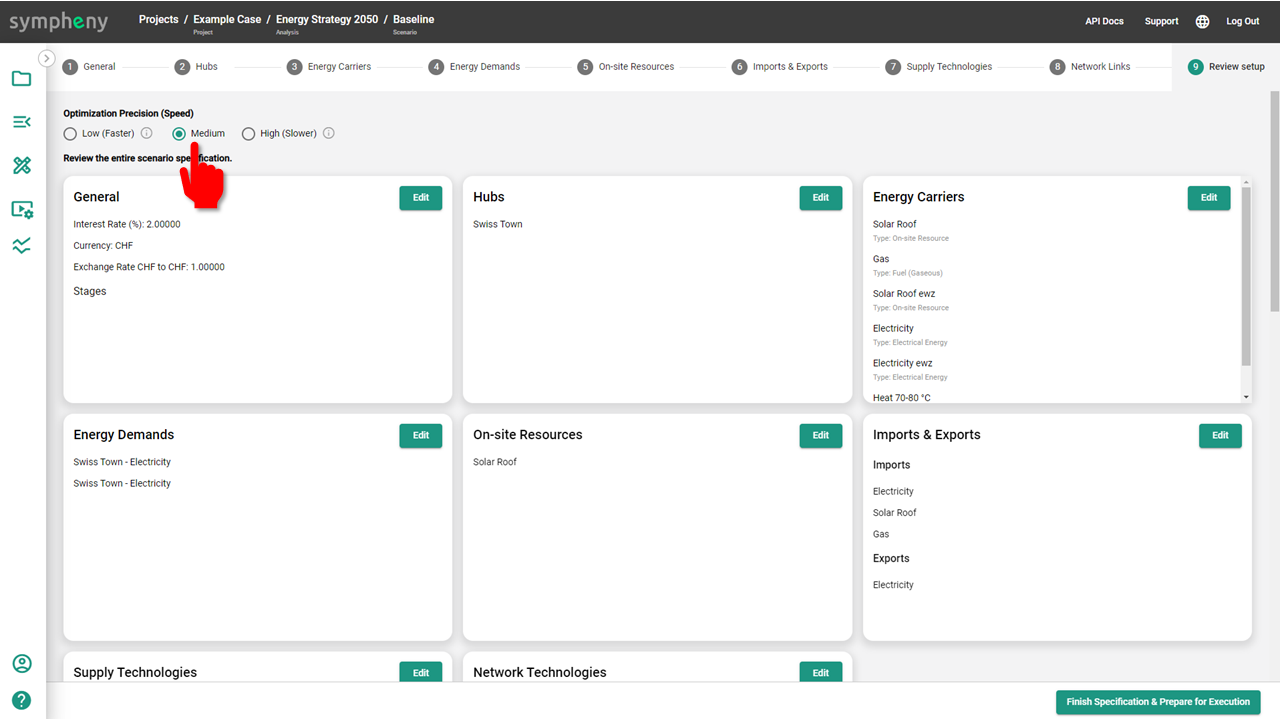Select Low (Faster) optimization precision

click(70, 134)
